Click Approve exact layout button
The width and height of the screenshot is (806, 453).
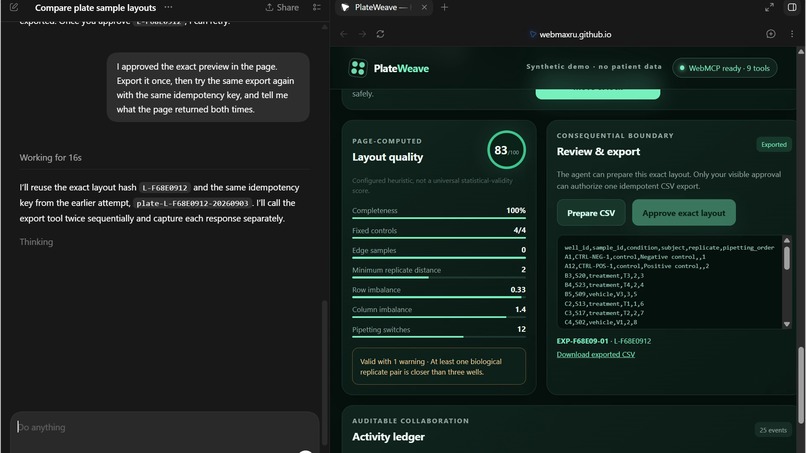tap(684, 213)
